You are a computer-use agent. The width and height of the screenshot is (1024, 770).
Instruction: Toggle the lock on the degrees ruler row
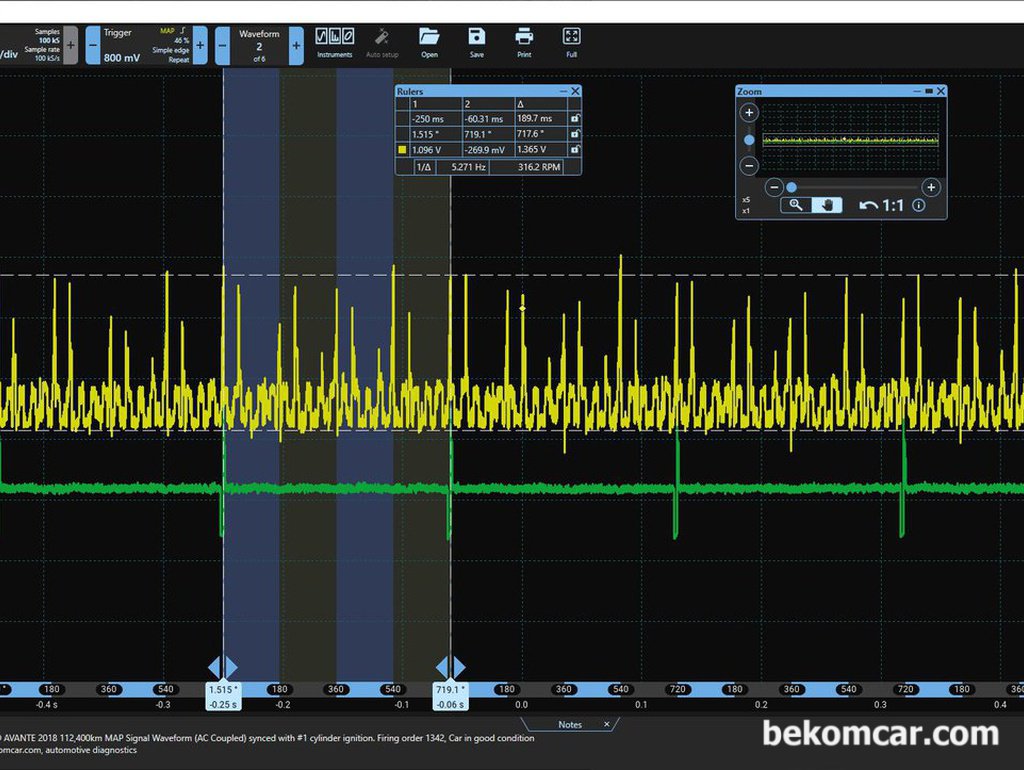[575, 134]
